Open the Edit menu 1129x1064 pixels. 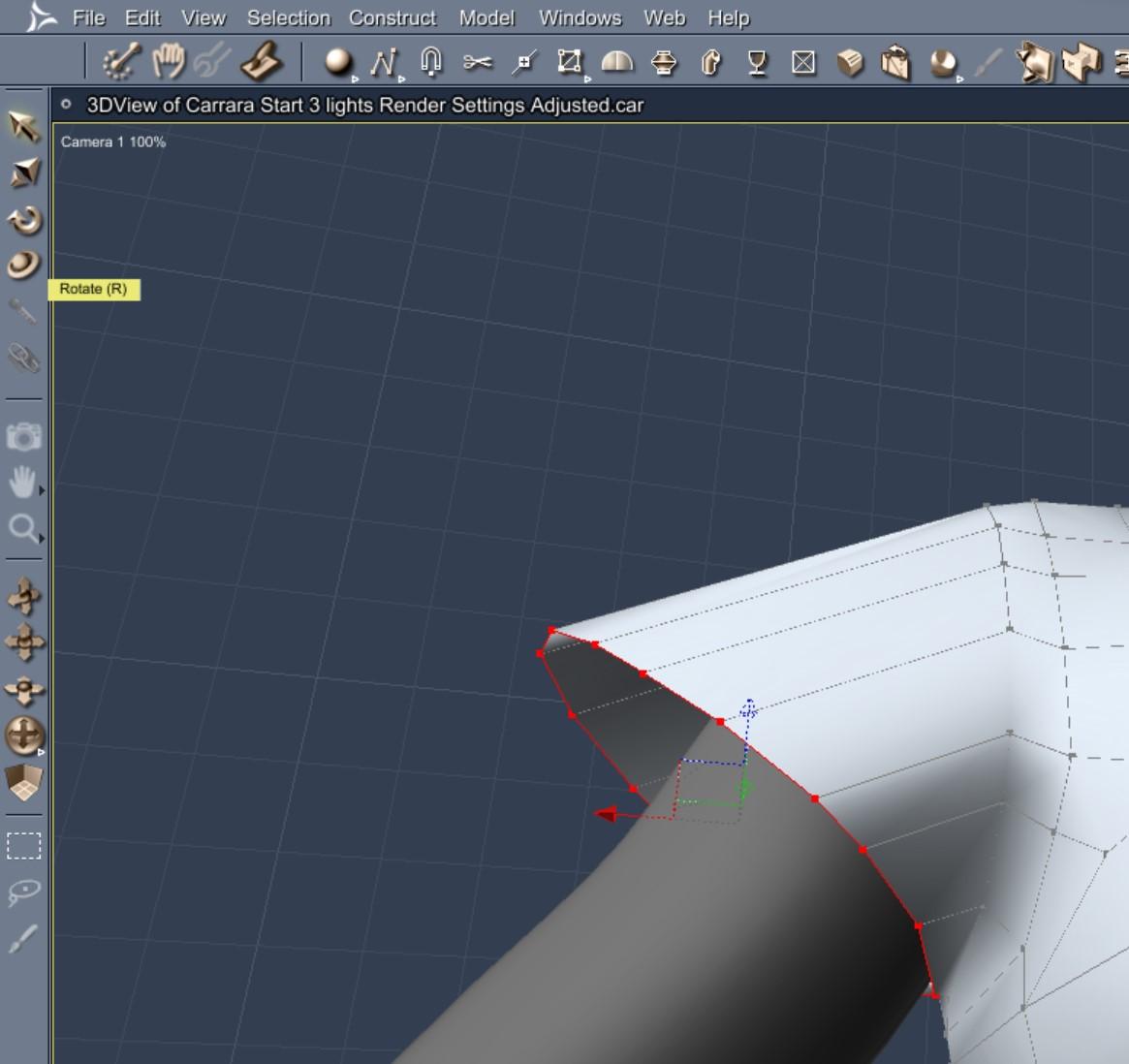coord(142,18)
